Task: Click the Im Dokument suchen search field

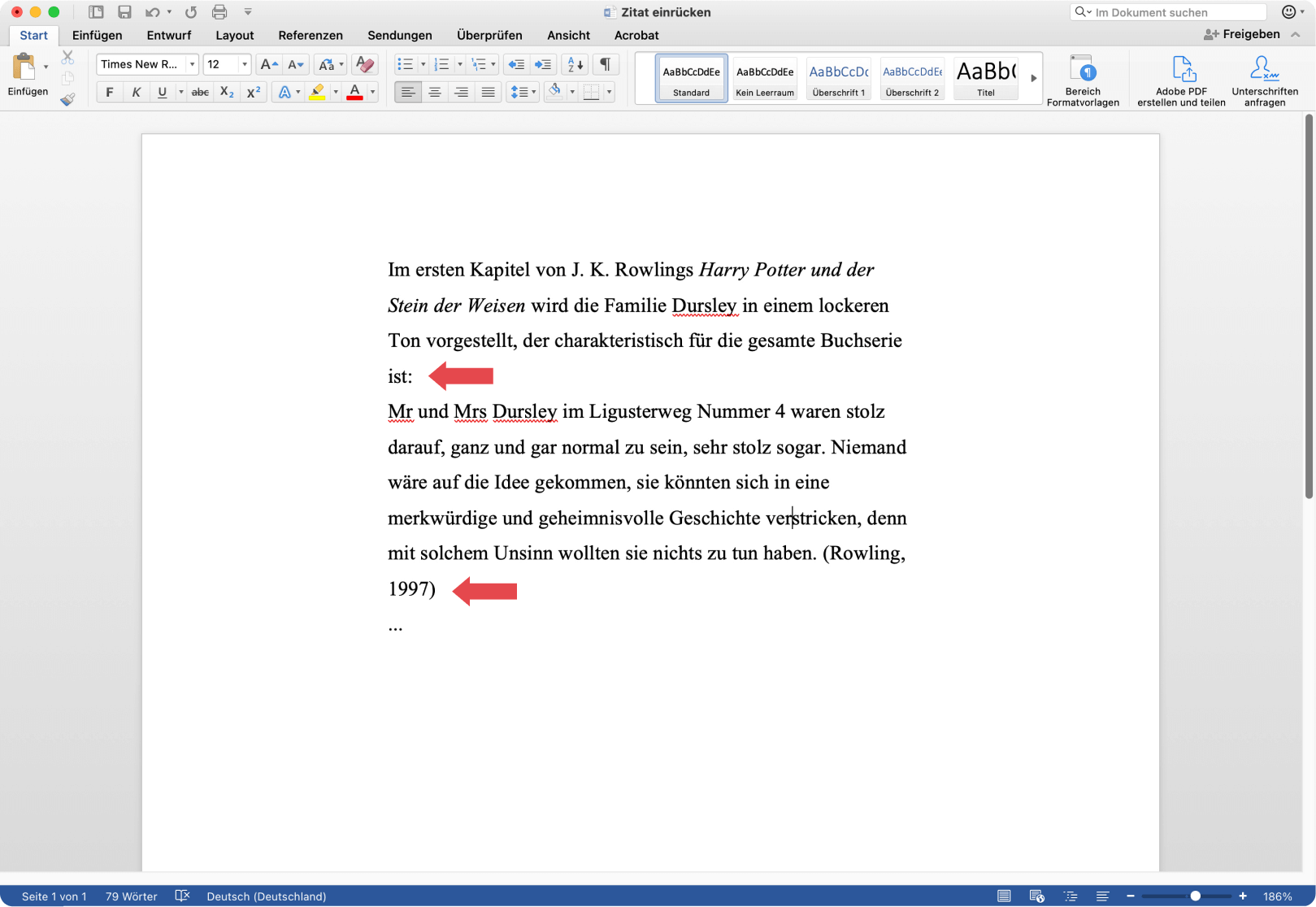Action: click(1168, 12)
